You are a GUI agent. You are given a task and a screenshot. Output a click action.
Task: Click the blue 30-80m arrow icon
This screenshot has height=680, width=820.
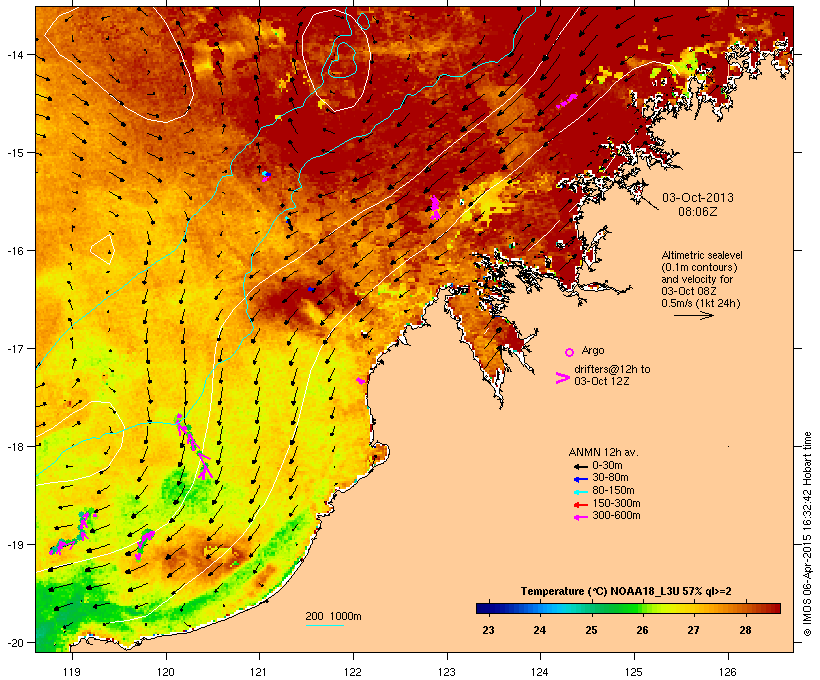point(580,479)
